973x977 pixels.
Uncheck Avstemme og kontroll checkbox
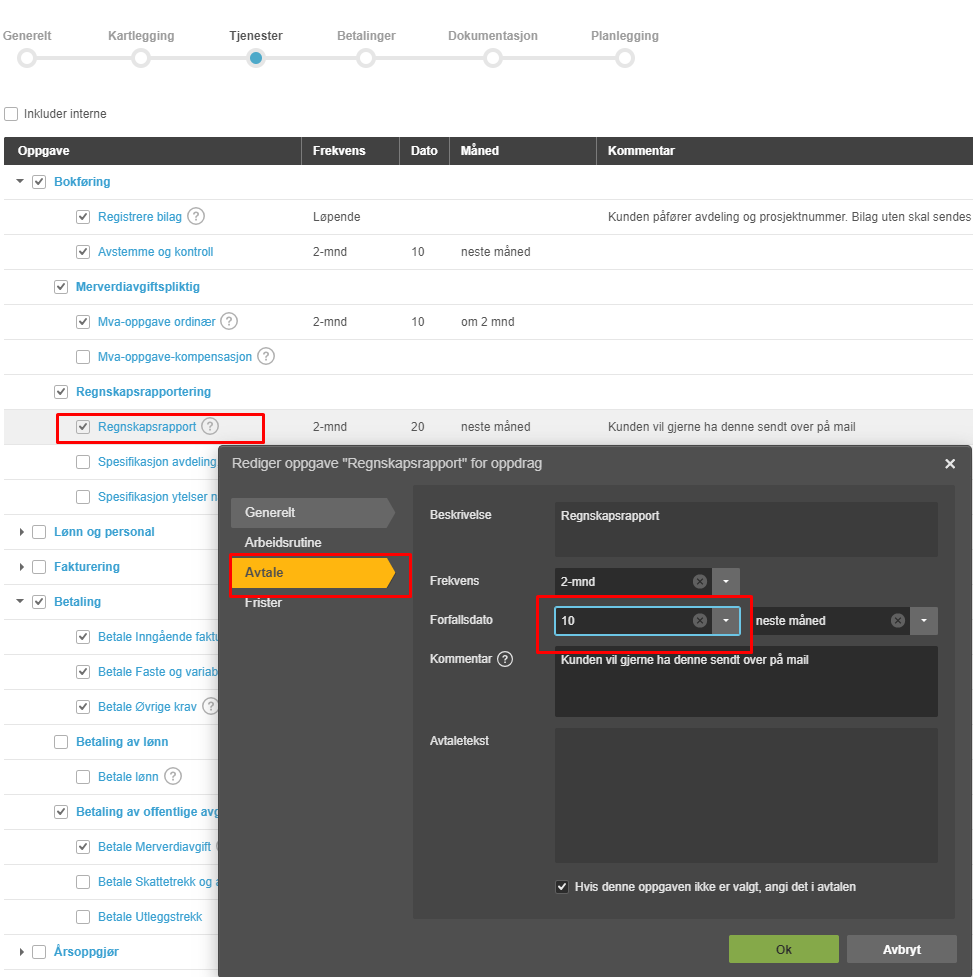click(x=83, y=252)
